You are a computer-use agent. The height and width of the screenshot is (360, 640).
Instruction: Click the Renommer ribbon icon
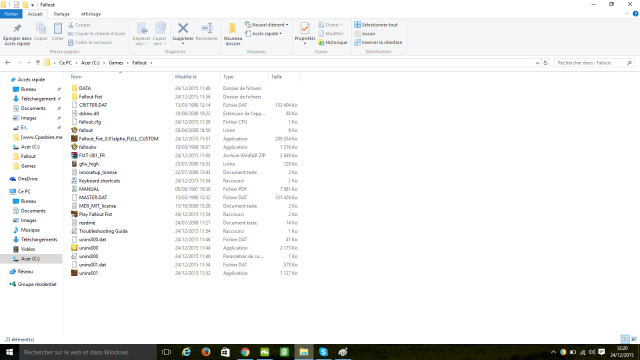click(207, 28)
